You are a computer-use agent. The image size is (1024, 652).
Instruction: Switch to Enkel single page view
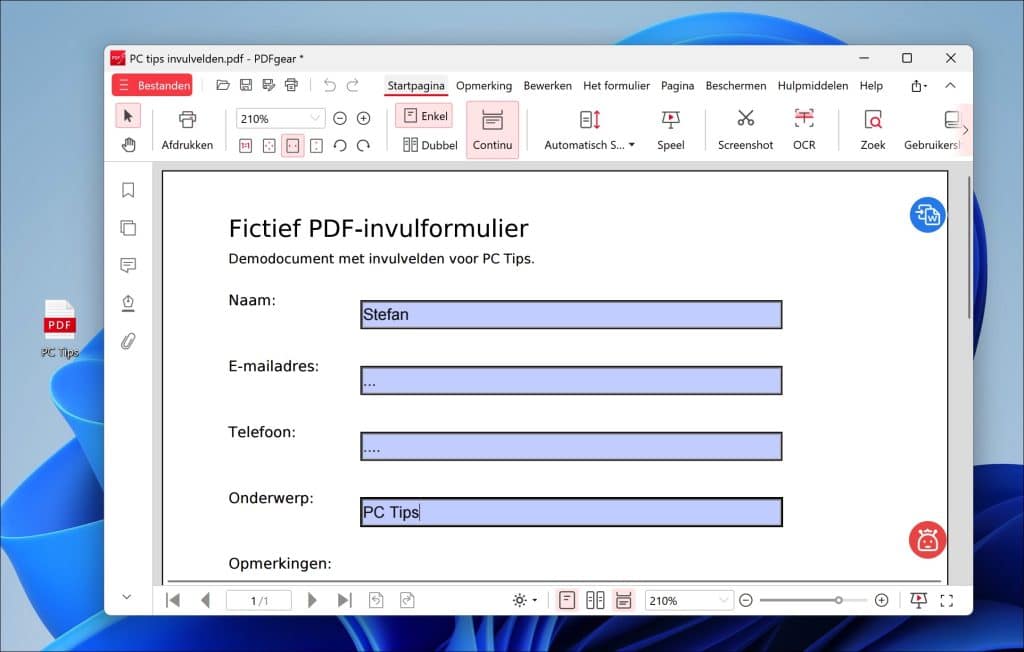[424, 116]
